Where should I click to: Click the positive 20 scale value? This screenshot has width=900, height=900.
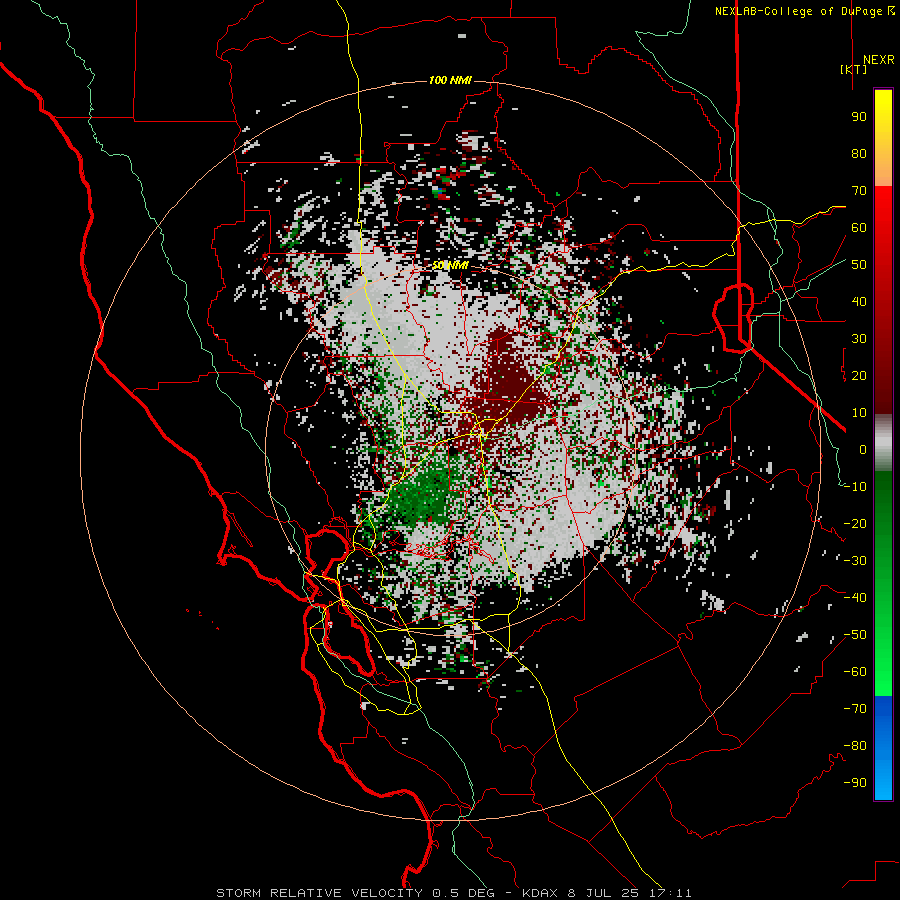[859, 375]
